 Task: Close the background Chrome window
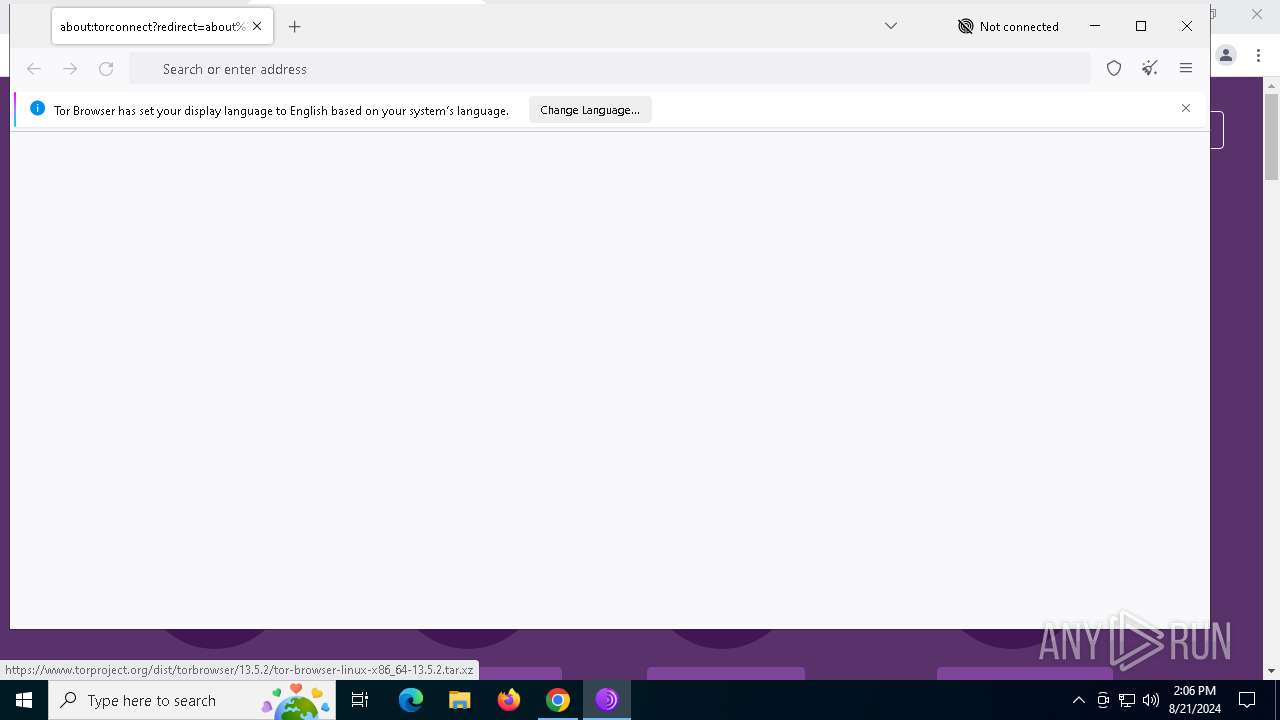coord(1257,14)
